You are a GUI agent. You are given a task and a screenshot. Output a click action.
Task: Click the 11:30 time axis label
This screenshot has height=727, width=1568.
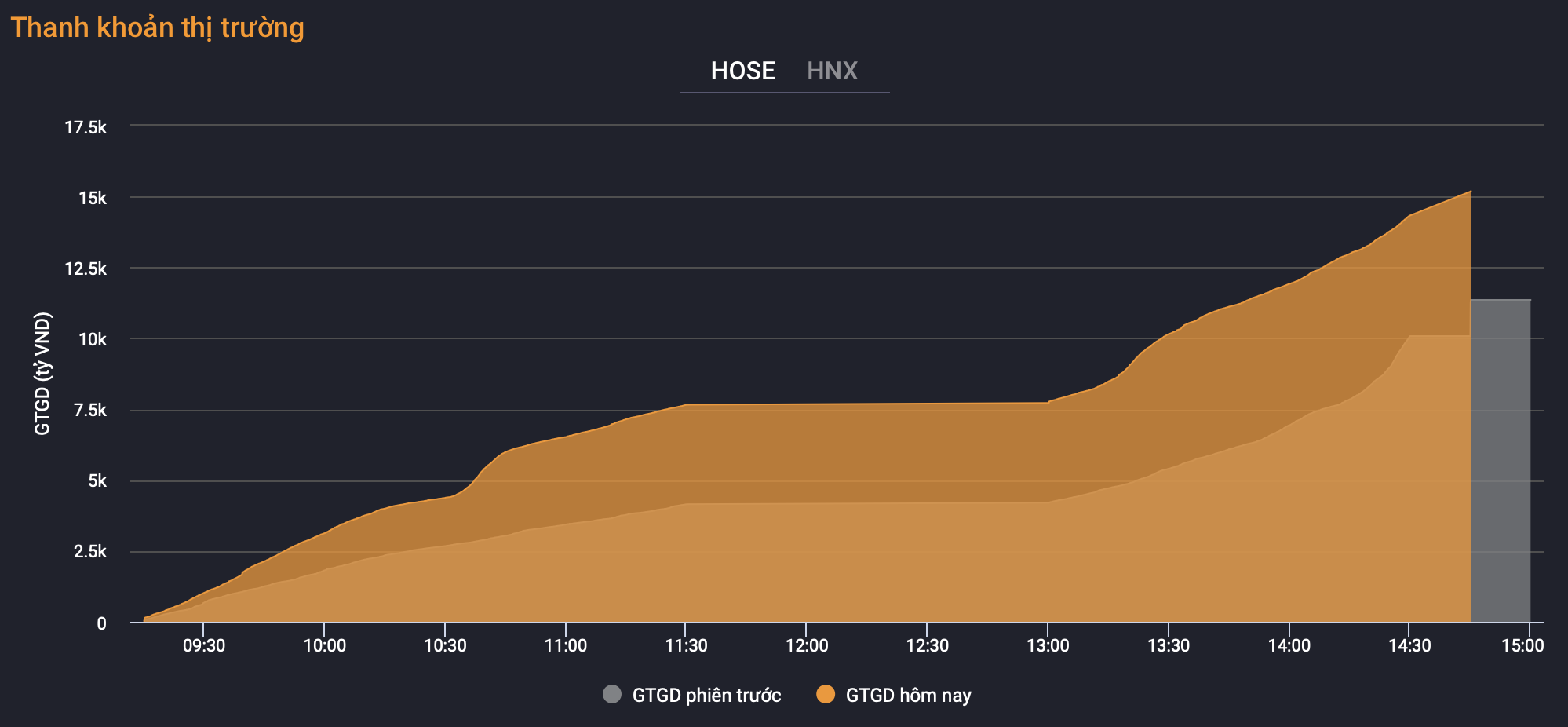click(x=686, y=645)
